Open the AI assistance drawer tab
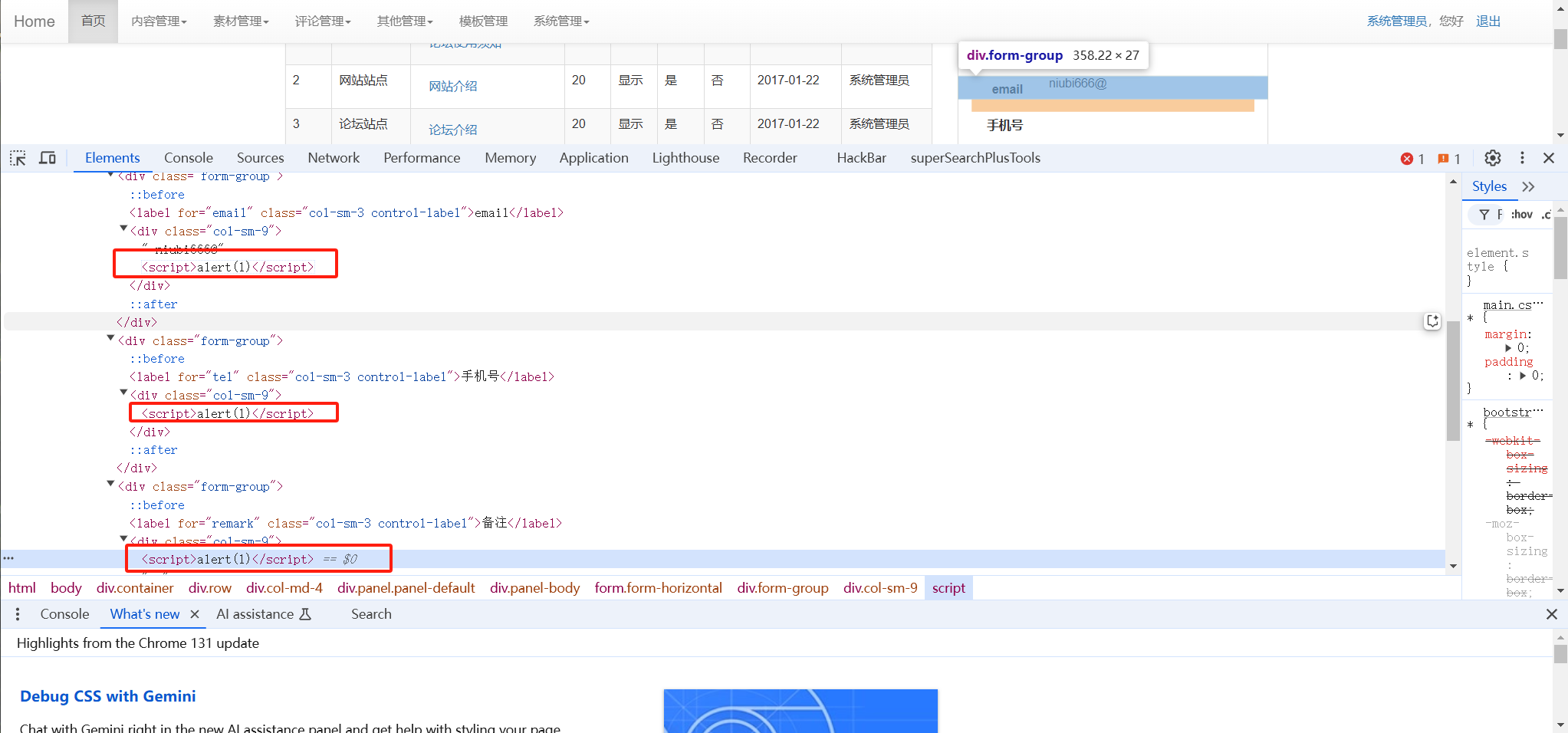Screen dimensions: 1568x733 (263, 614)
